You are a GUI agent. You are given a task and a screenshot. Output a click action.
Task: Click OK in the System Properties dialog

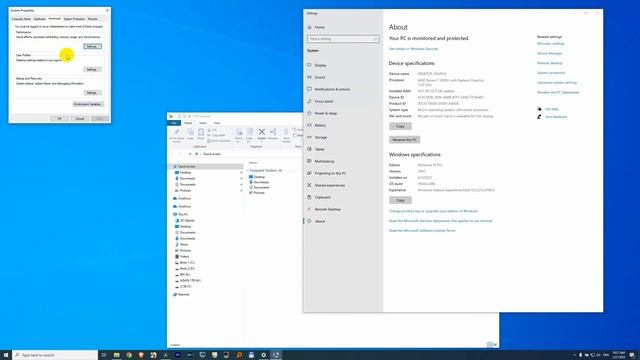point(60,119)
